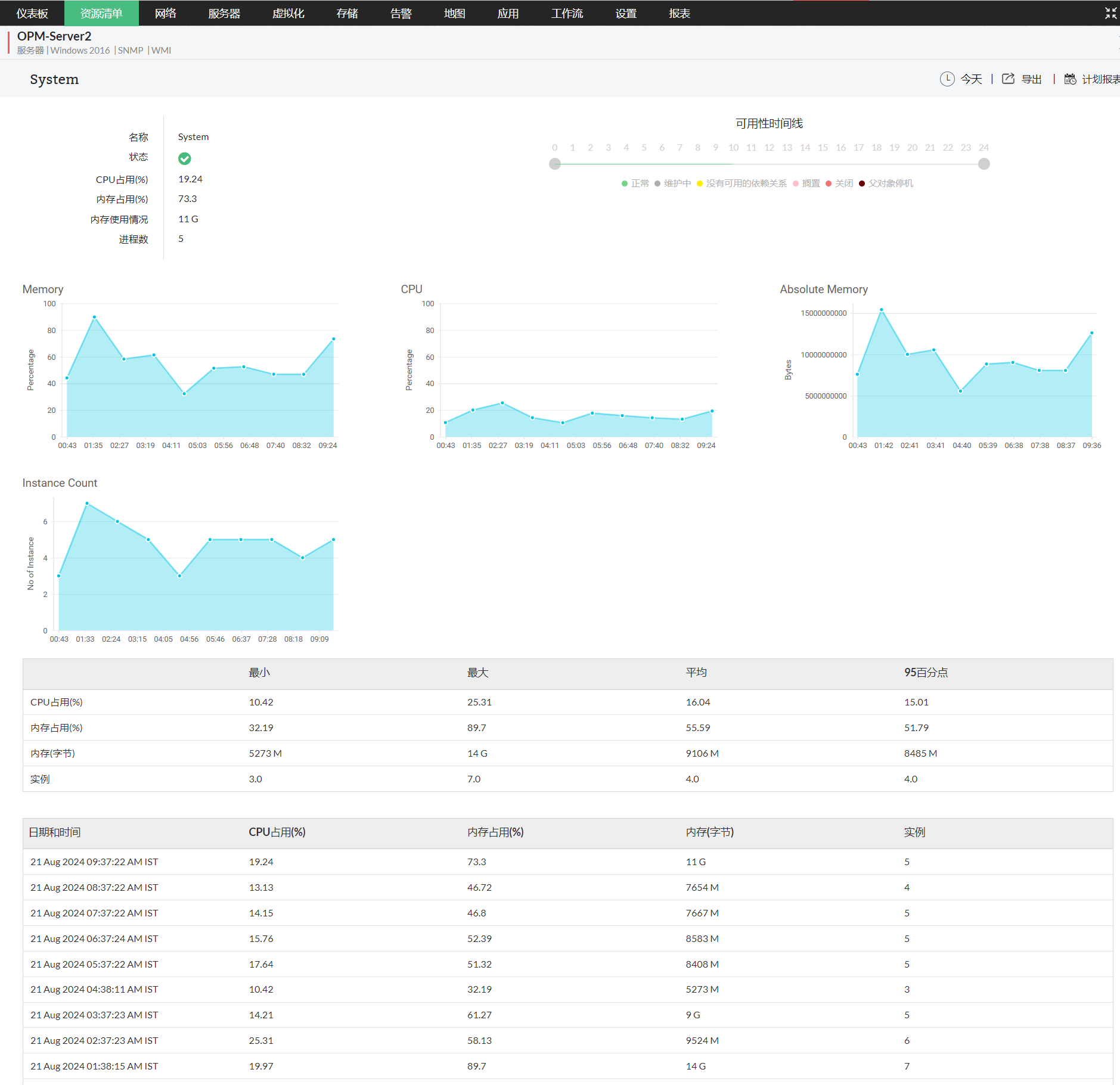Screen dimensions: 1120x1085
Task: Click the CPU占用(%) header in history table
Action: point(277,832)
